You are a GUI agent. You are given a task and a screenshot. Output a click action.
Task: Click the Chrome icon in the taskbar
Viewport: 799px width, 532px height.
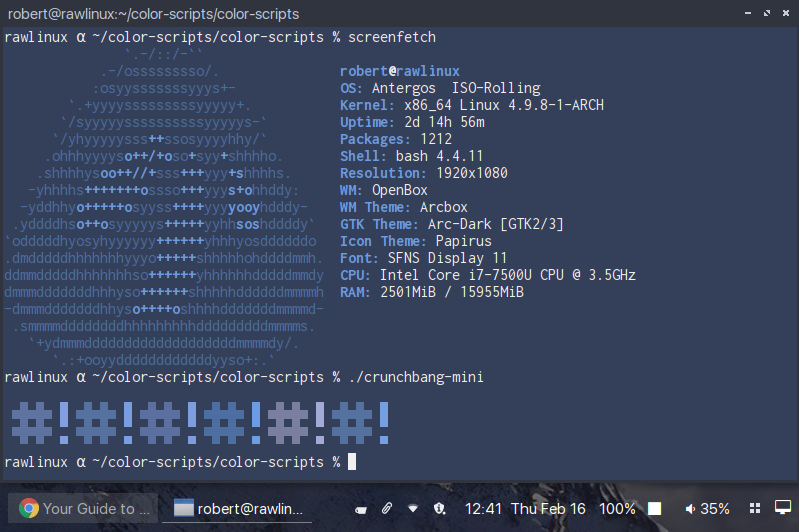tap(29, 508)
